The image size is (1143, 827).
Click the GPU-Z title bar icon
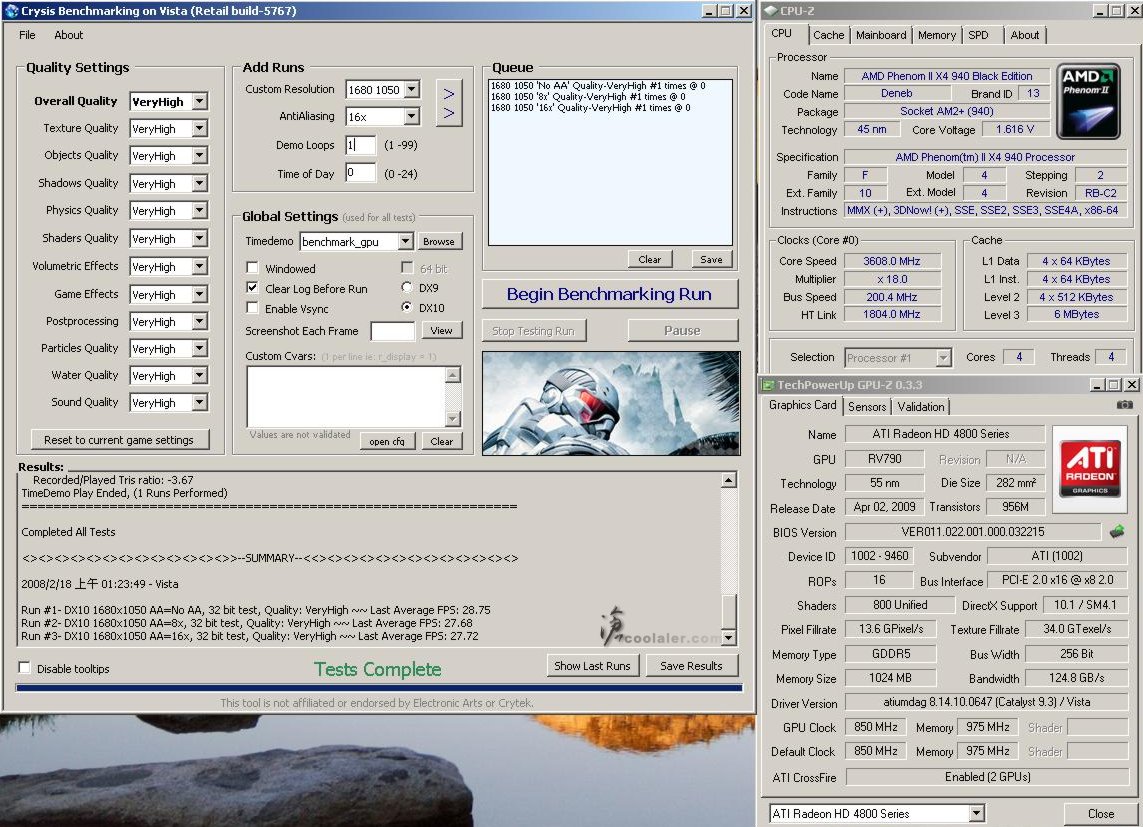coord(768,385)
